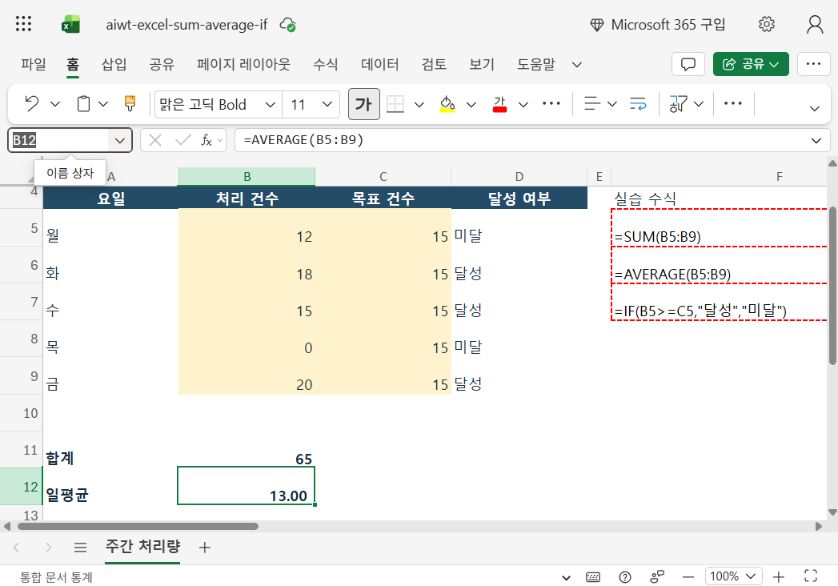The image size is (838, 586).
Task: Click the more options button near Share
Action: pos(813,64)
